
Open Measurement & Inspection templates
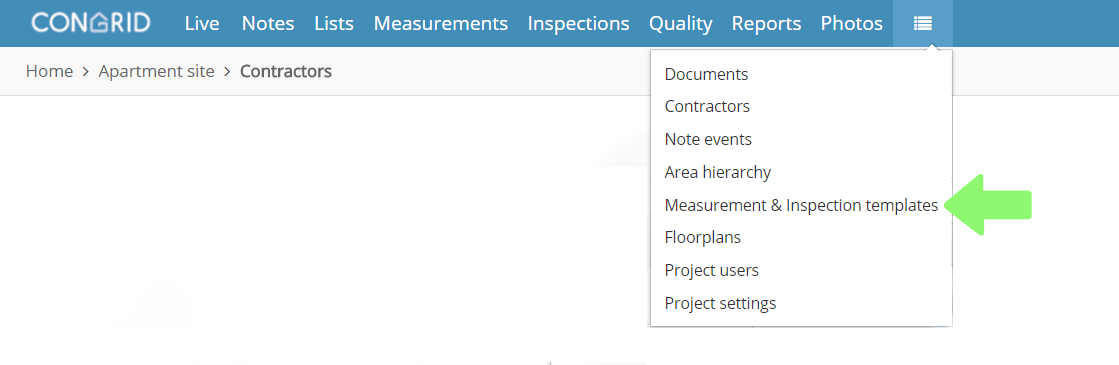[x=801, y=206]
